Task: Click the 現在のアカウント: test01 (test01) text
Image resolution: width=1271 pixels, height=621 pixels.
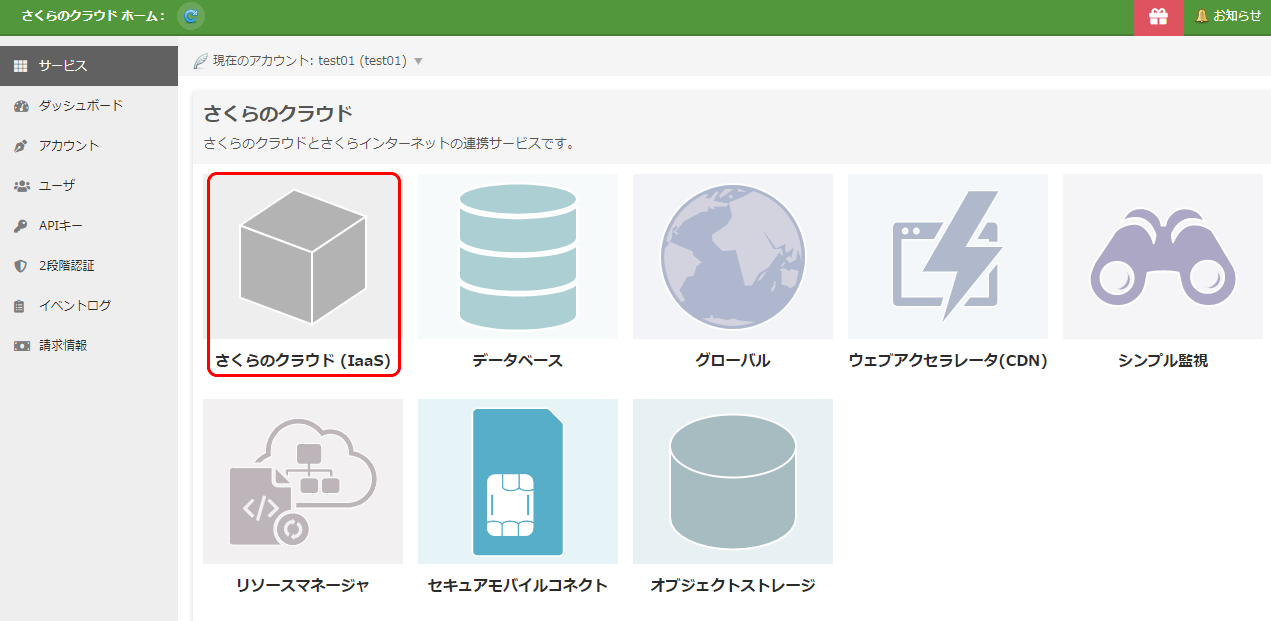Action: coord(310,61)
